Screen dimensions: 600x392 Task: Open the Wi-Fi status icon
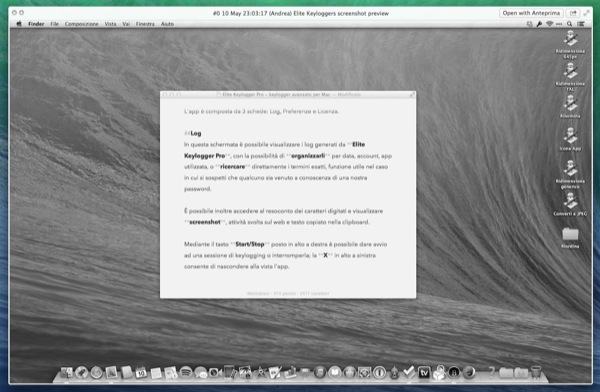pos(549,24)
